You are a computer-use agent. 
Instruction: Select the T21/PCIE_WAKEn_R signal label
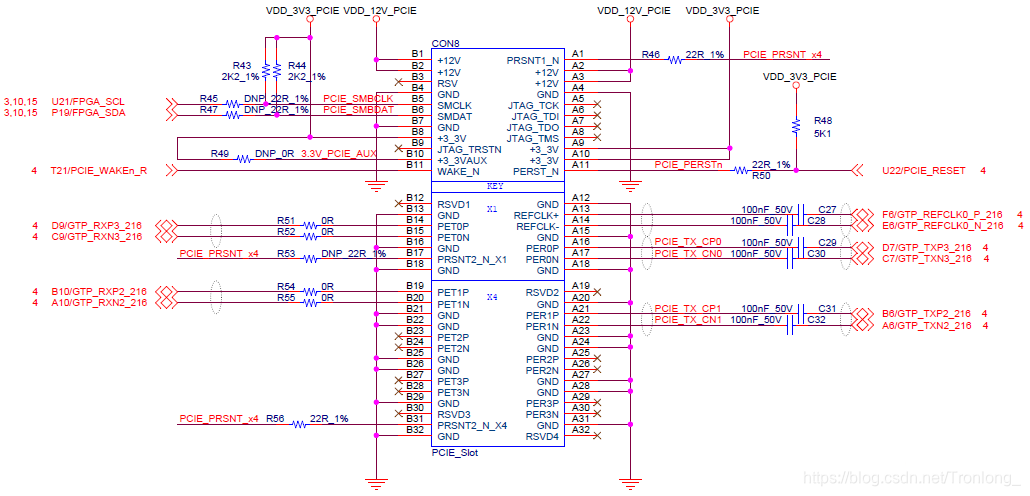[99, 171]
